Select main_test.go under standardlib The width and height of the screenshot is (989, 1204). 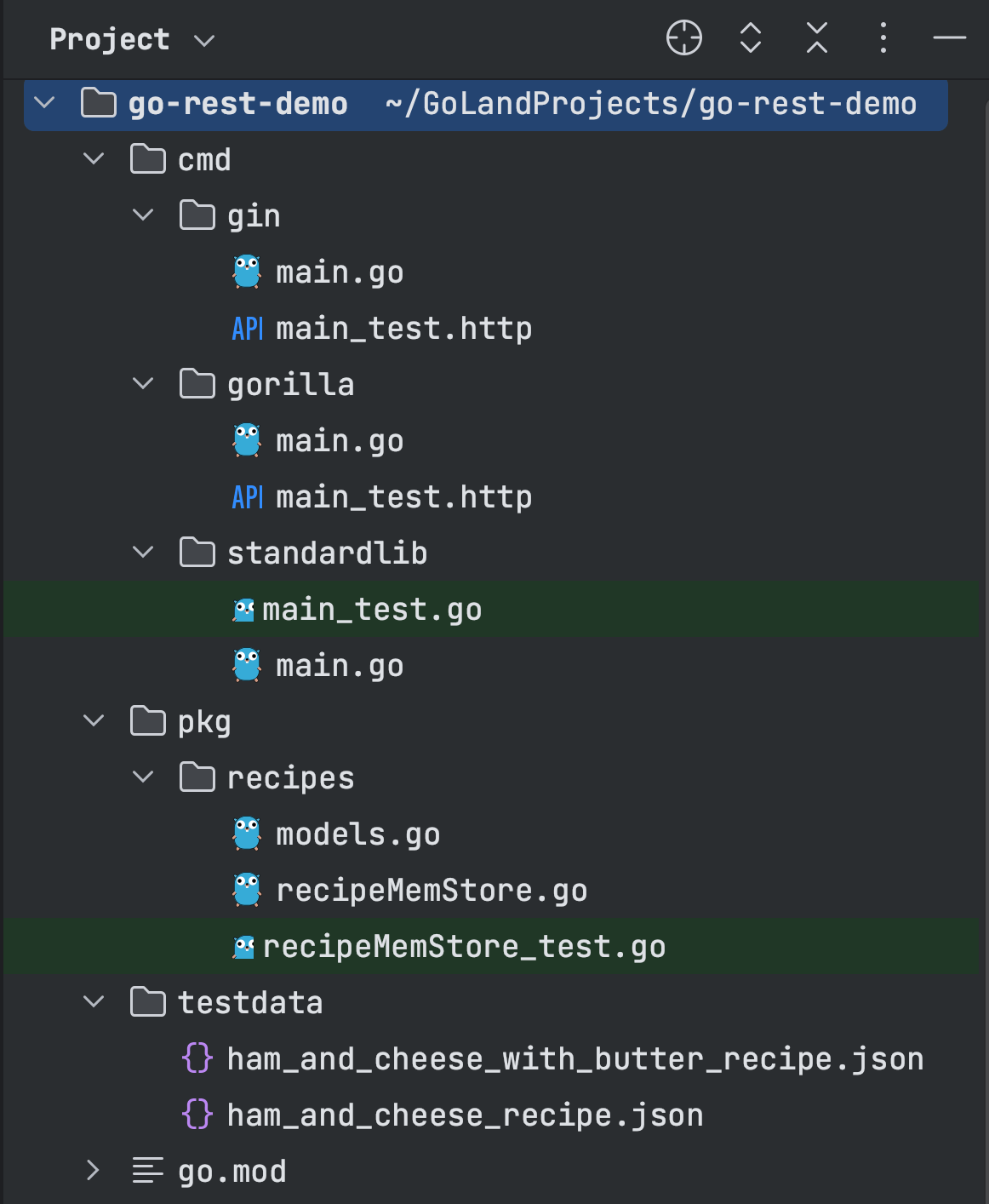(x=371, y=610)
